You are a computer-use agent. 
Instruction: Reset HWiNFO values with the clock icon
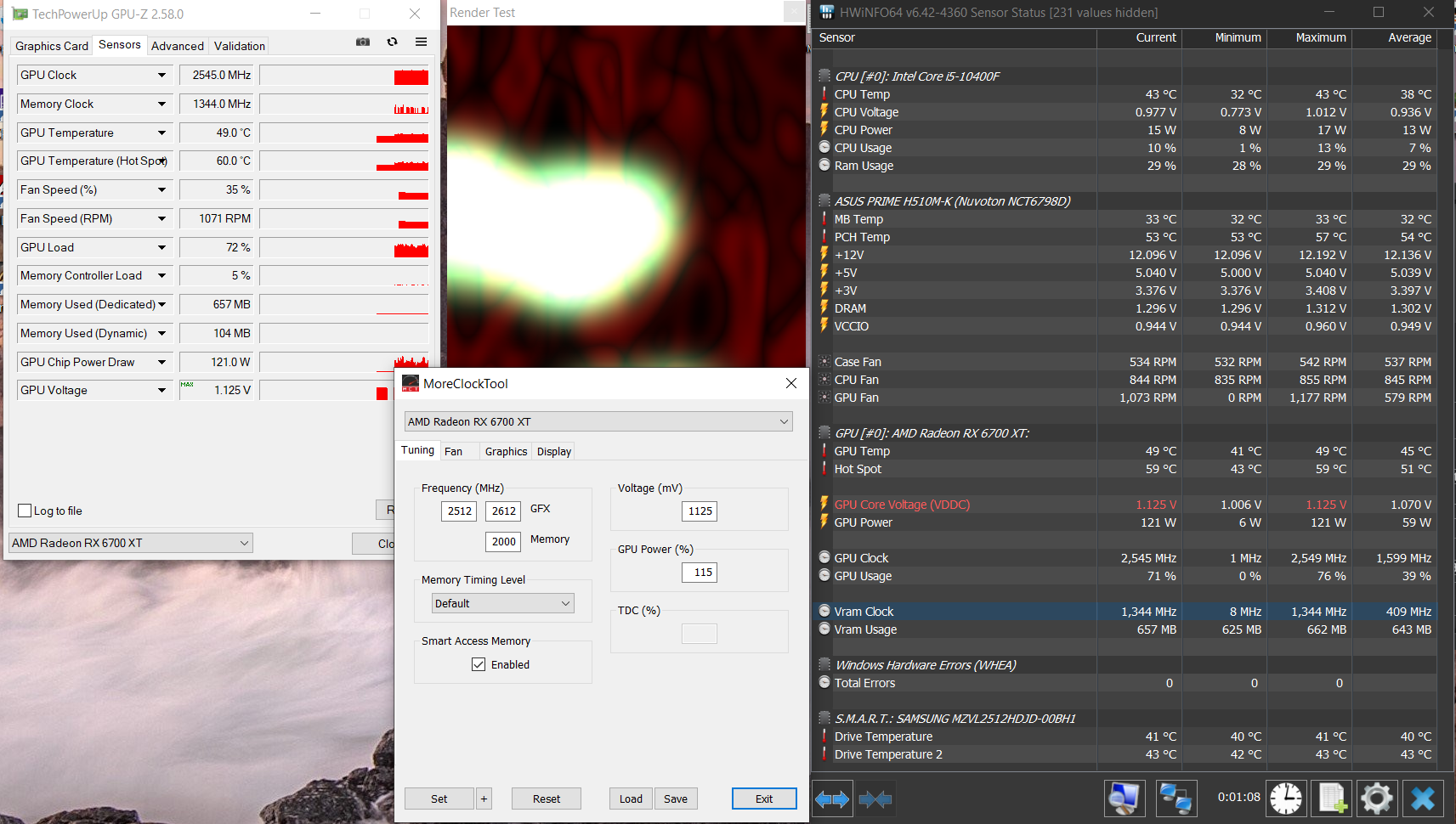tap(1286, 799)
